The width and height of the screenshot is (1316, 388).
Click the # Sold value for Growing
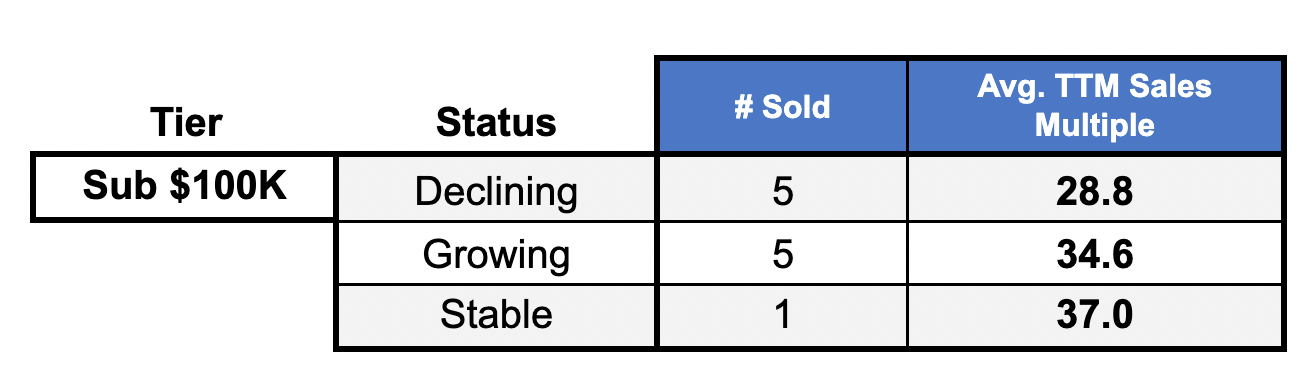click(x=782, y=254)
